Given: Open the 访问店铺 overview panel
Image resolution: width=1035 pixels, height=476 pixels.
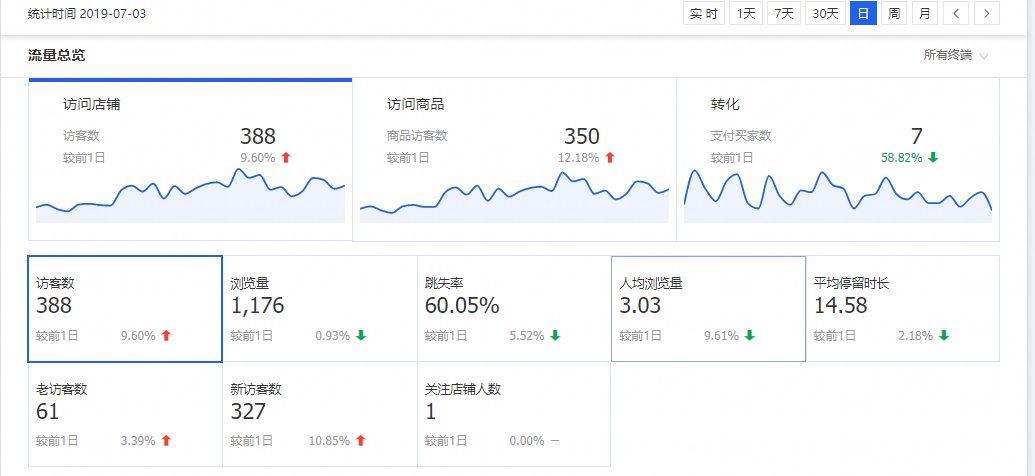Looking at the screenshot, I should pyautogui.click(x=190, y=159).
